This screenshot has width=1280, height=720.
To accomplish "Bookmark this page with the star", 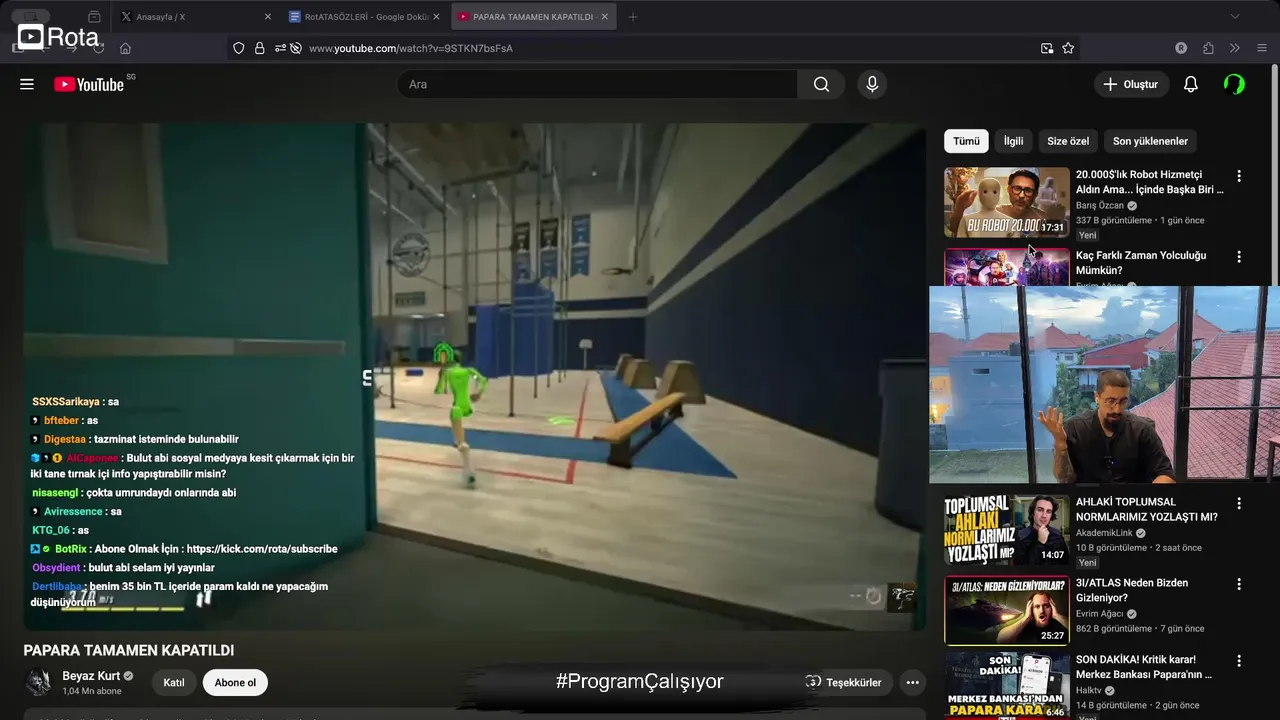I will 1068,48.
